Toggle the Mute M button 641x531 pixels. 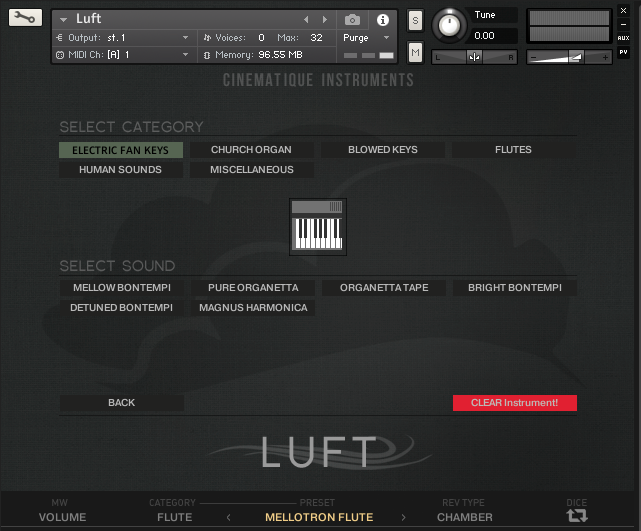click(x=415, y=52)
